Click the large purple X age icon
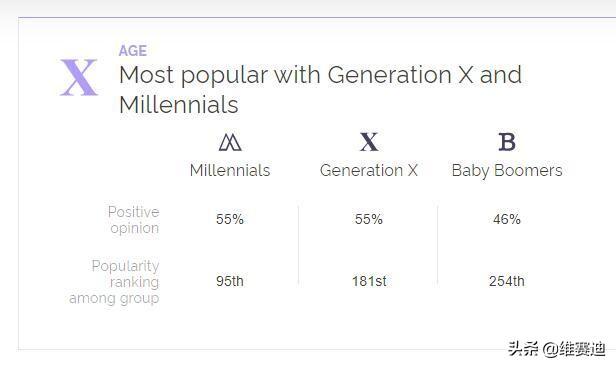616x367 pixels. (79, 77)
